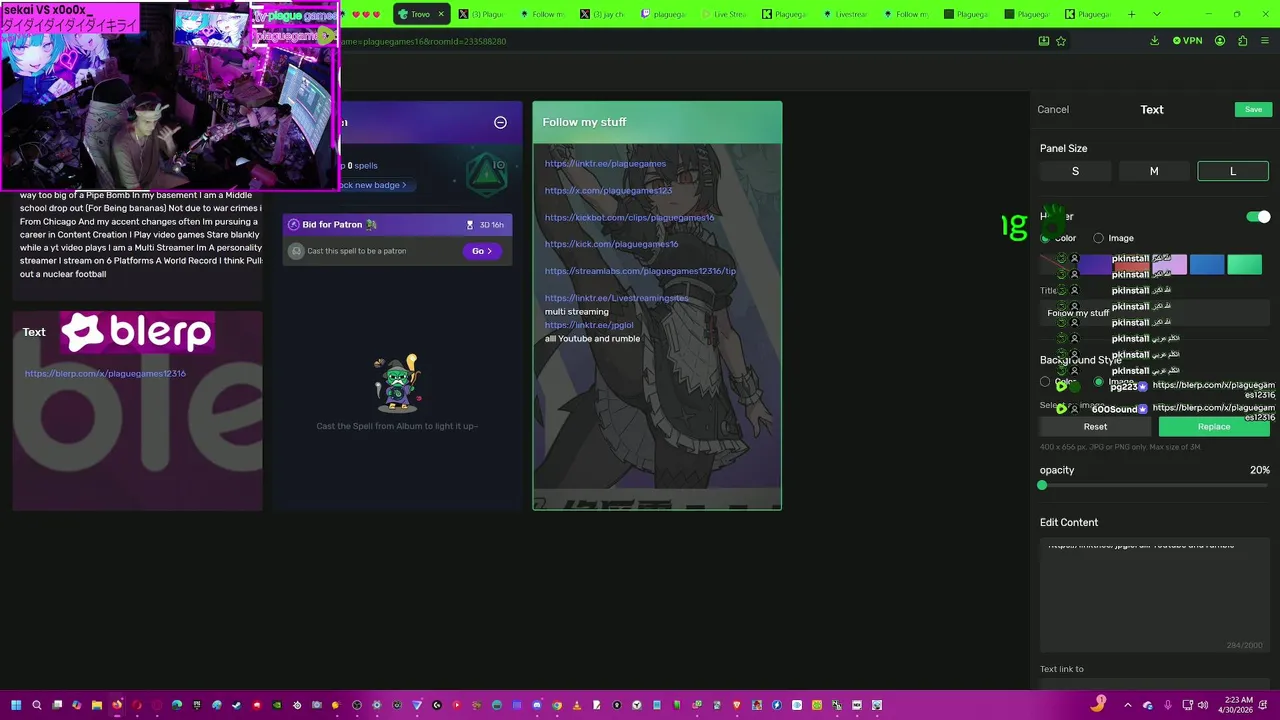Viewport: 1280px width, 720px height.
Task: Pick the lavender pink header color swatch
Action: 1170,264
